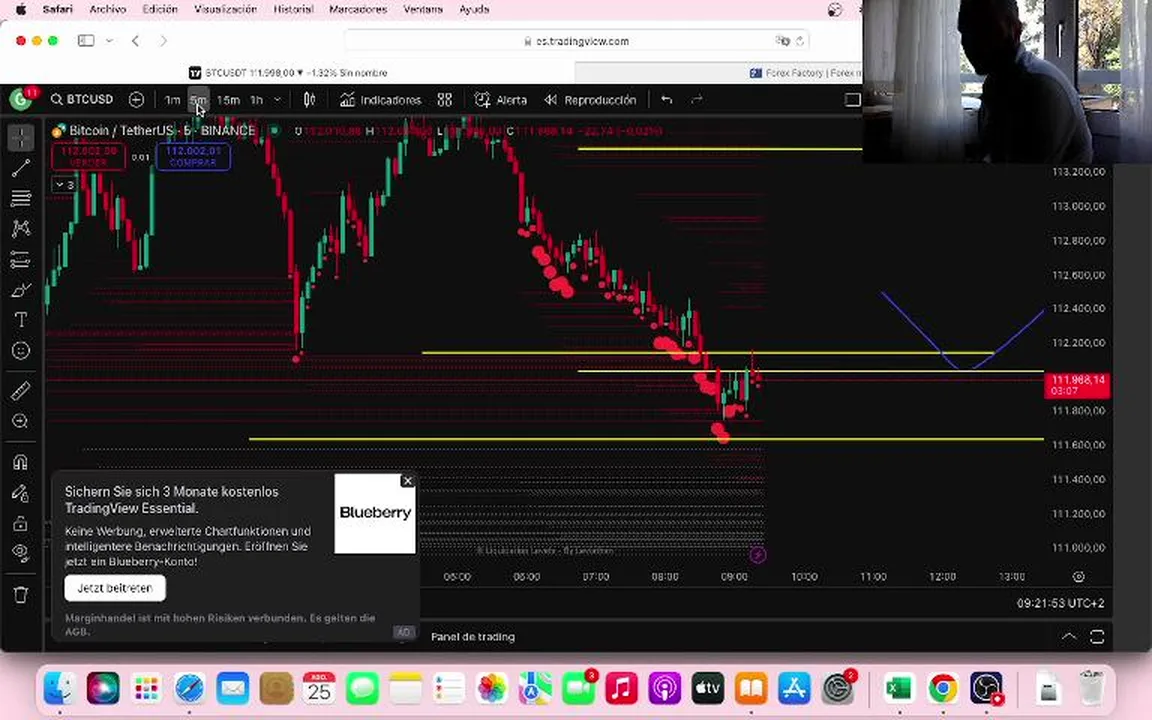Open the Archivo menu
The width and height of the screenshot is (1152, 720).
107,9
